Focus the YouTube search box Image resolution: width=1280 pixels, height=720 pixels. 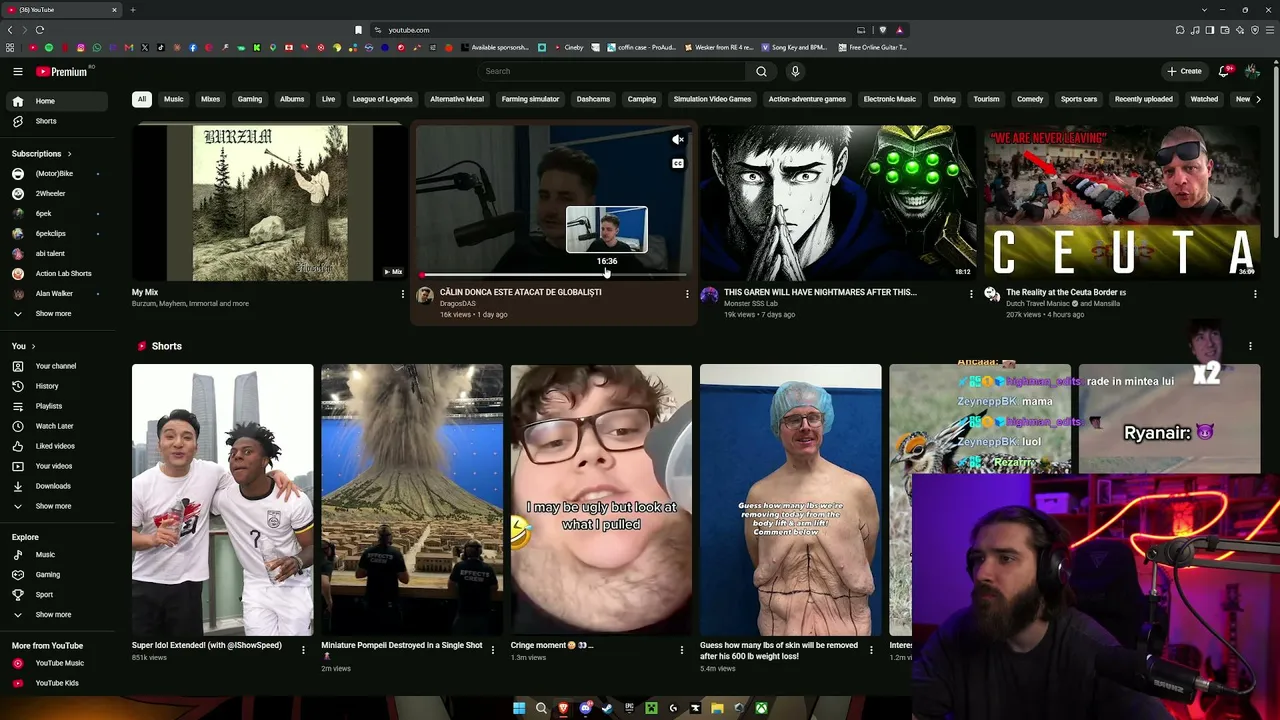[611, 71]
